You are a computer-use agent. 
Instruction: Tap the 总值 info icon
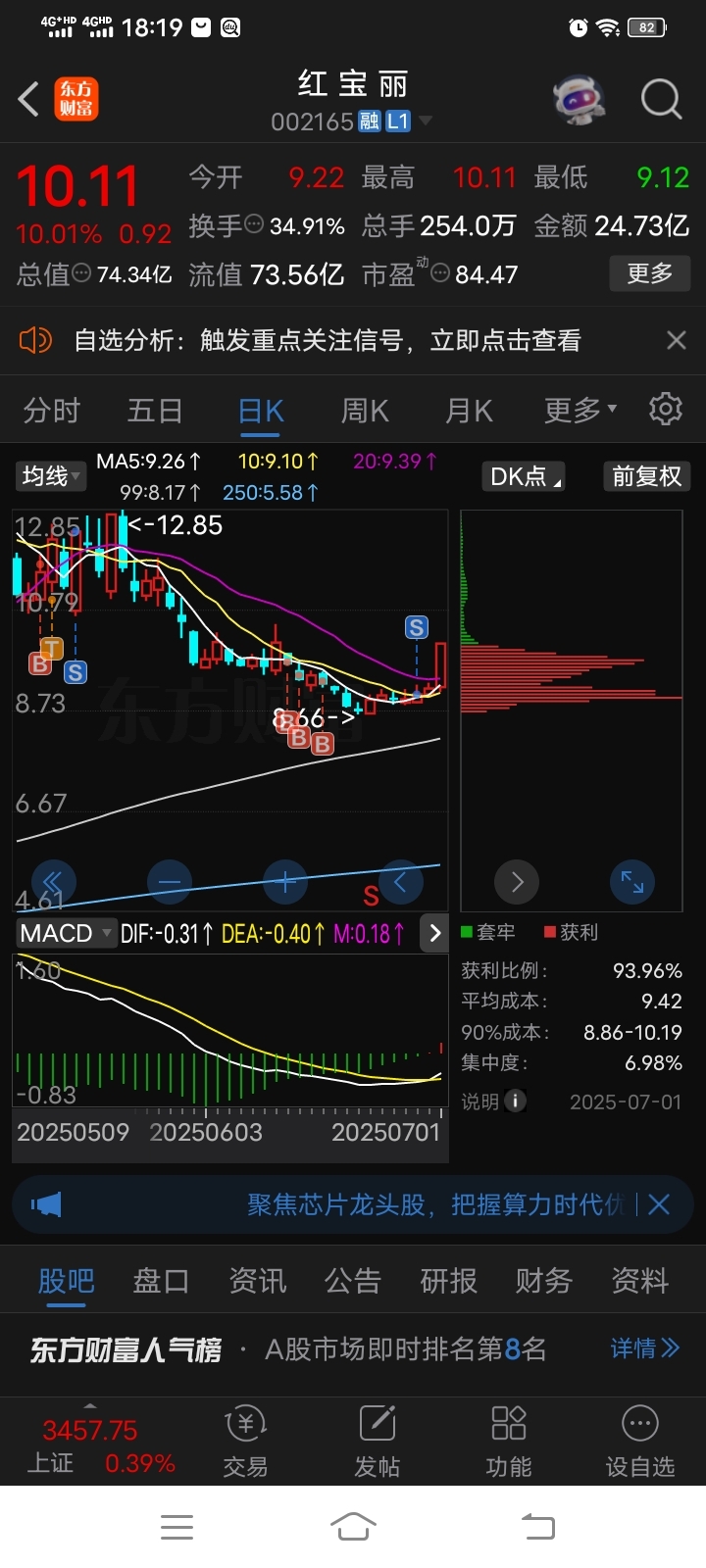(x=81, y=273)
